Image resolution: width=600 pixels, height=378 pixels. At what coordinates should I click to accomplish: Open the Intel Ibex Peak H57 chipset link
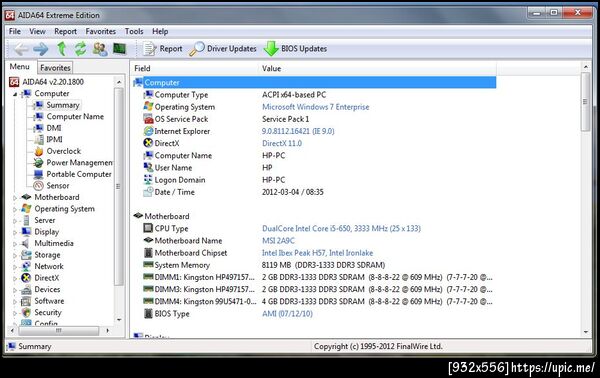pos(317,253)
